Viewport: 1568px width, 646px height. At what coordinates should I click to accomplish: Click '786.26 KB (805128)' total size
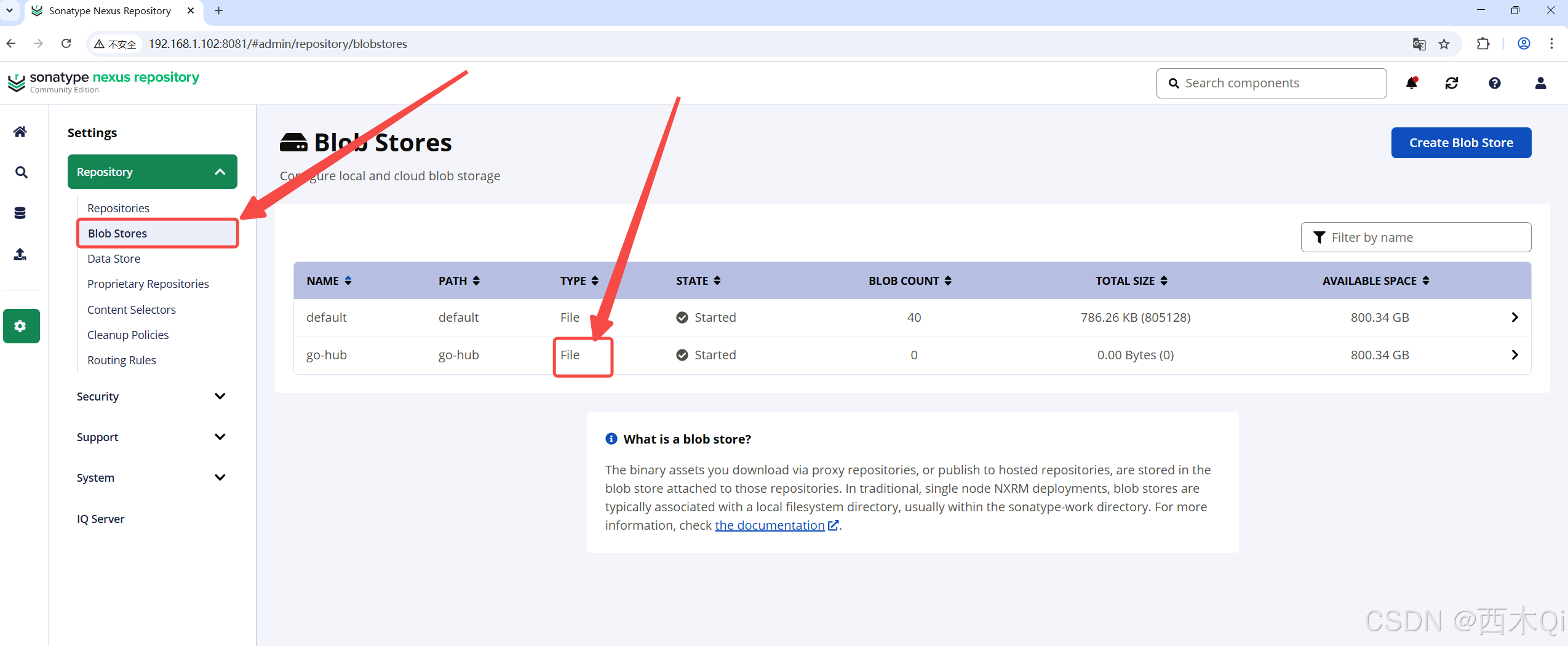point(1136,317)
